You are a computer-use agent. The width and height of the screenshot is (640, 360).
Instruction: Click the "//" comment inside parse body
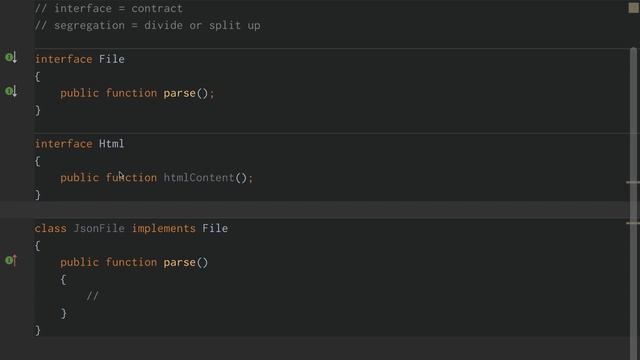[93, 296]
